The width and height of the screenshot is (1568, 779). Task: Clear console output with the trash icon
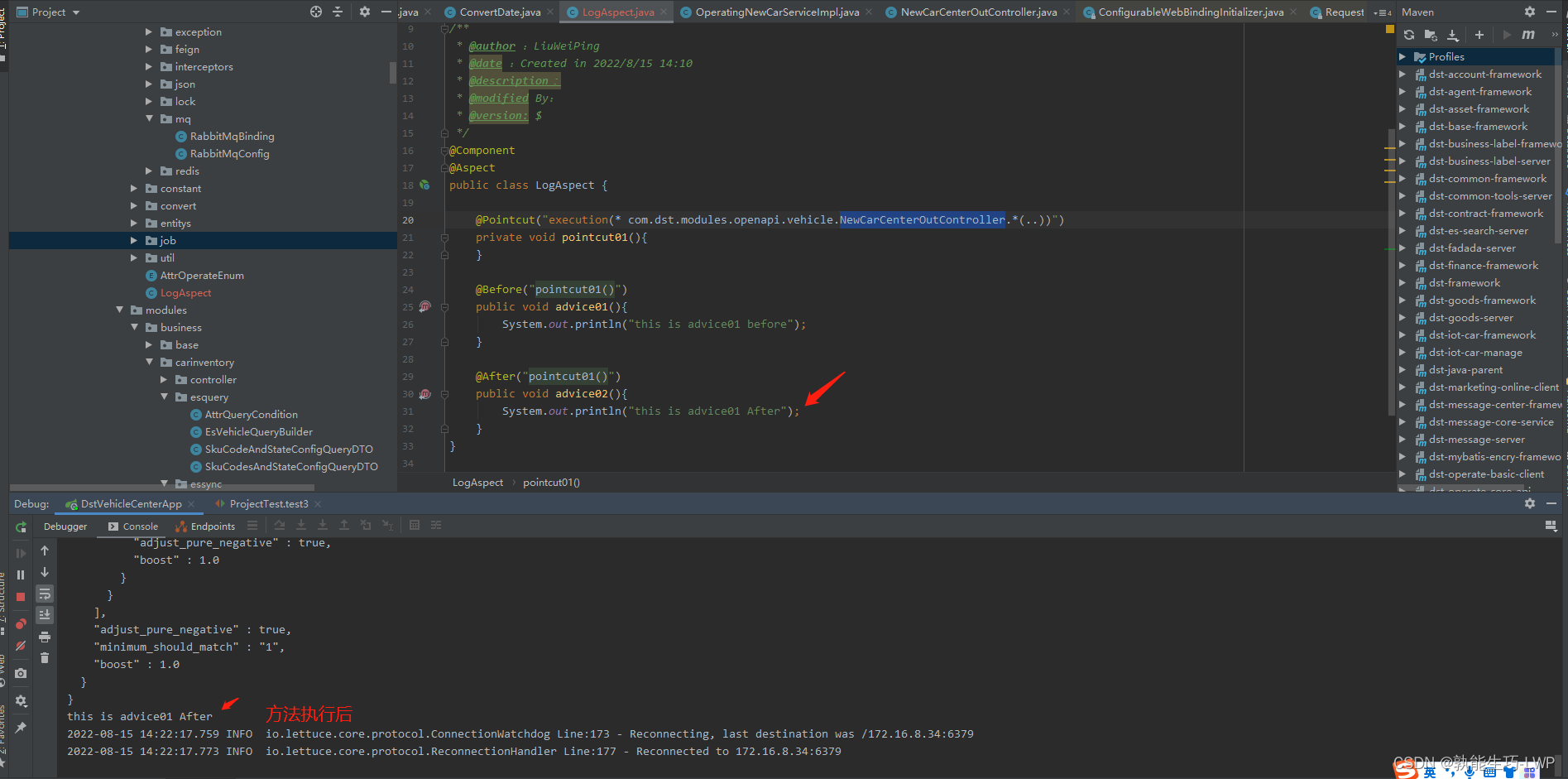45,657
